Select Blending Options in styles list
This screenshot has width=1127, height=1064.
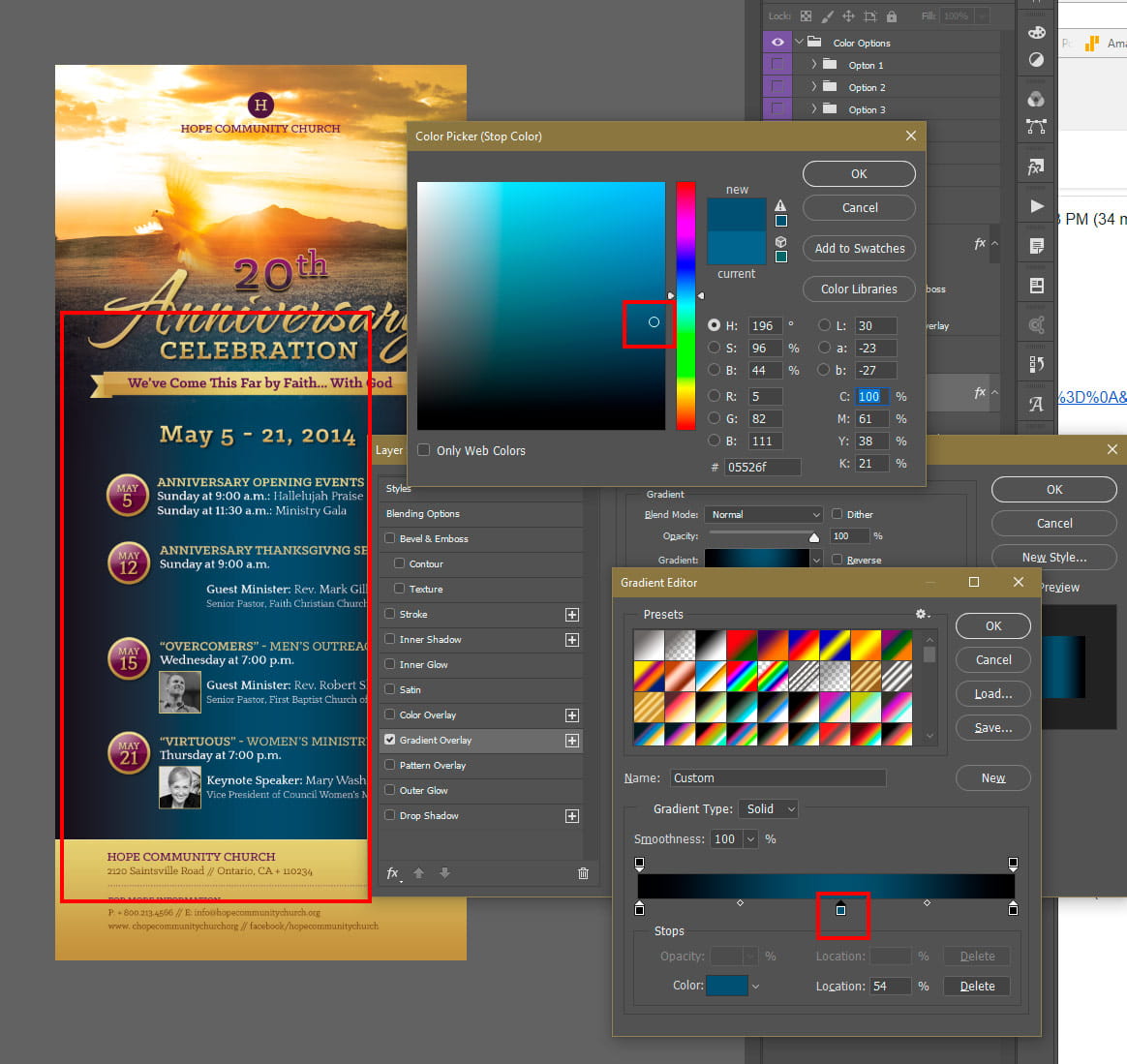[x=423, y=514]
